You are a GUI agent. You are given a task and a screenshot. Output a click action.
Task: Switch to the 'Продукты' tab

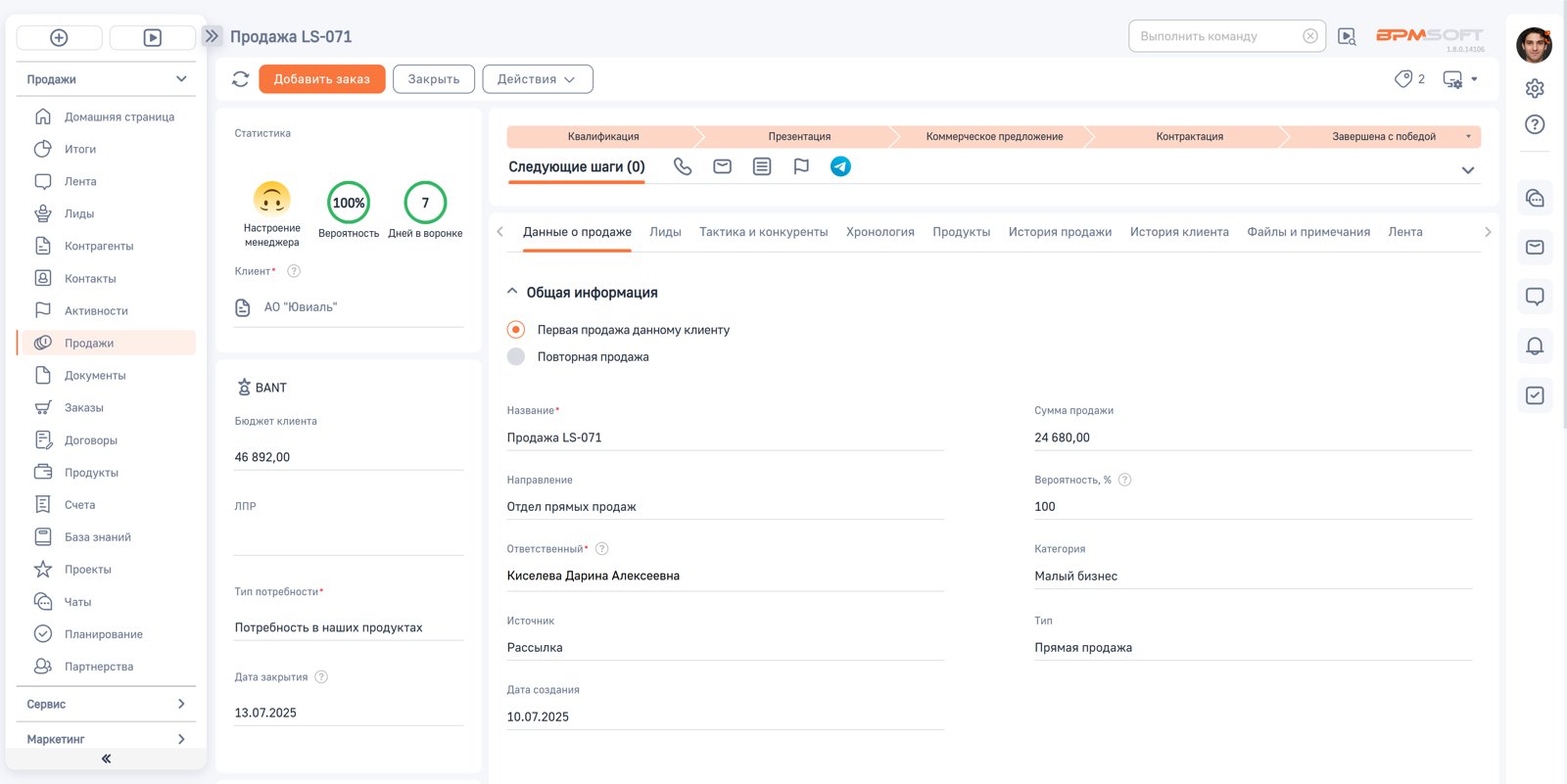click(x=961, y=232)
